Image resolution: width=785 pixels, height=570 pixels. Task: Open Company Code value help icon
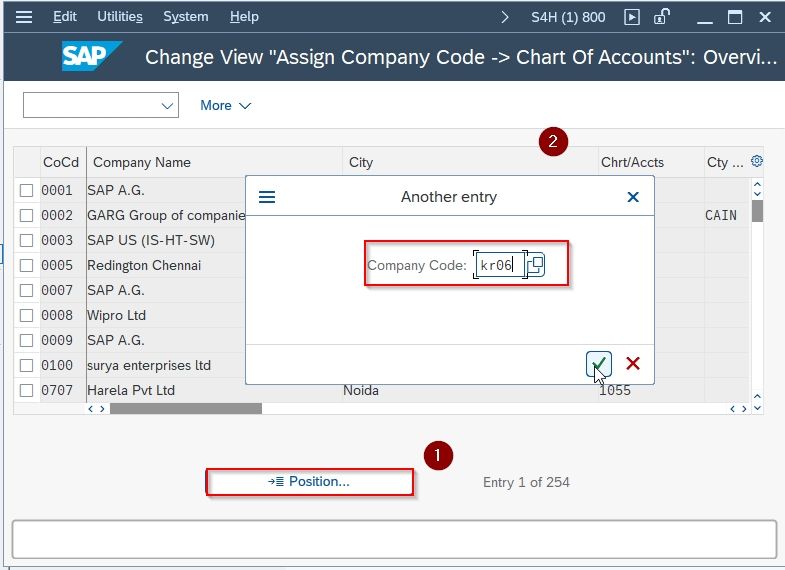[536, 265]
